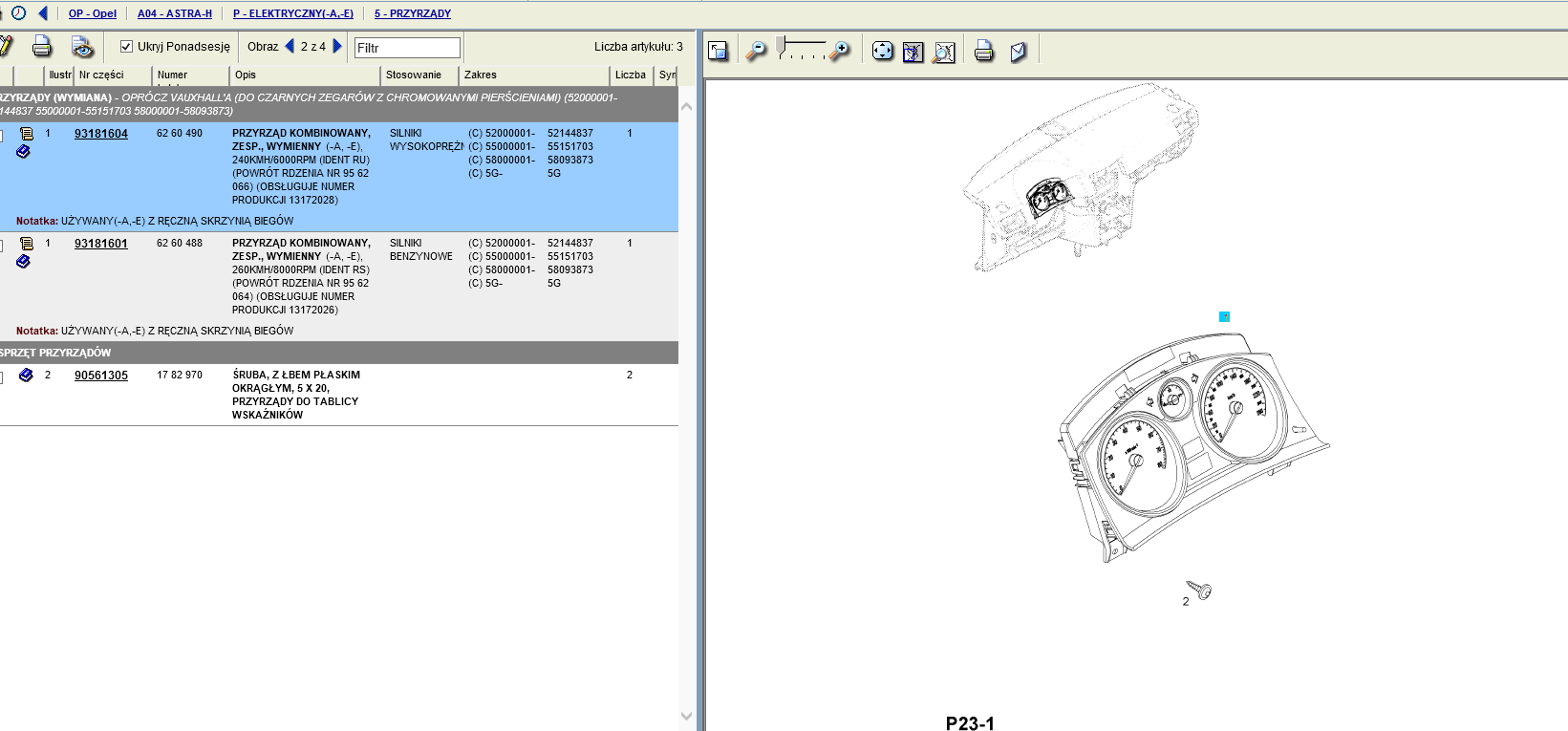1568x731 pixels.
Task: Open the P - ELEKTRYCZNY(-A,-E) breadcrumb
Action: (292, 13)
